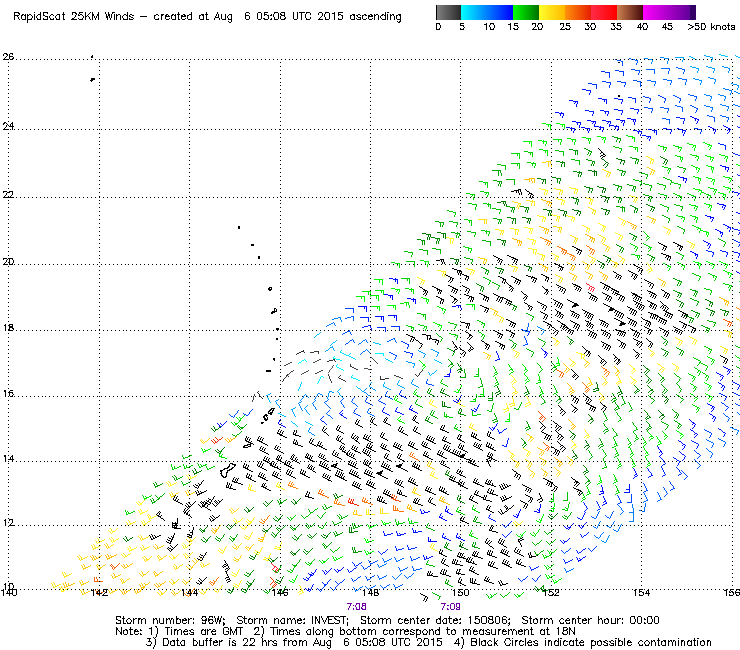Click the 'Storm number: 96W' text
Viewport: 740px width, 650px height.
(x=170, y=620)
